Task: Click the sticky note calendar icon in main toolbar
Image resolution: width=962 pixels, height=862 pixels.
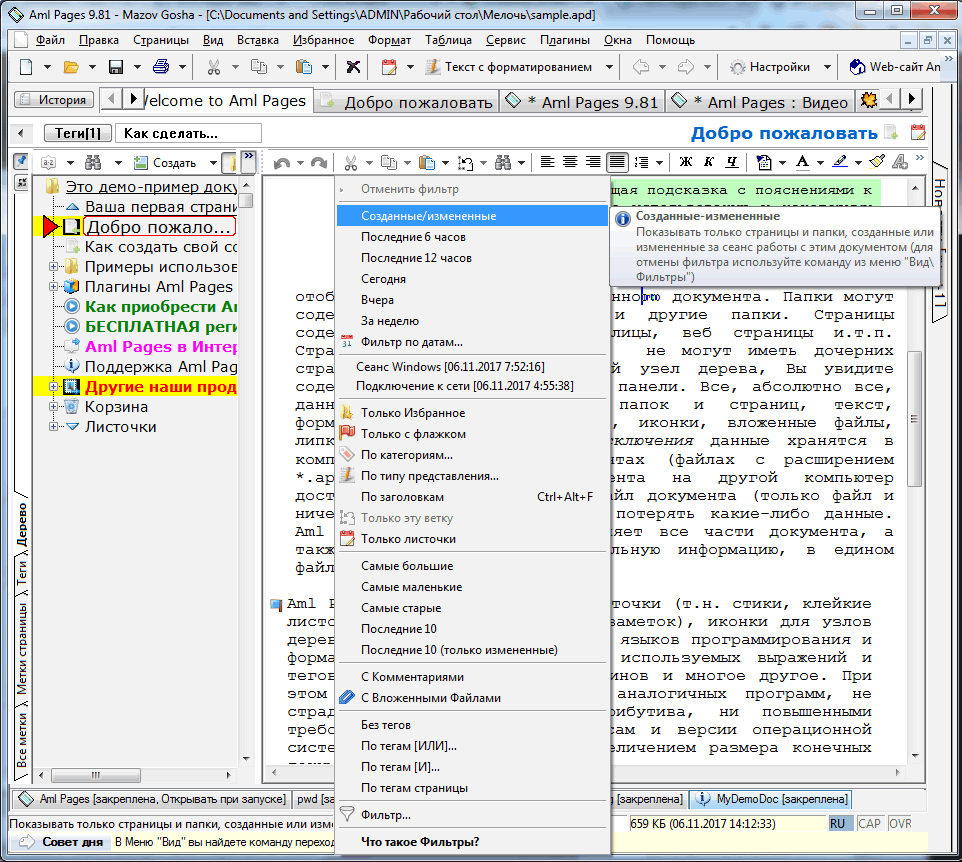Action: click(389, 67)
